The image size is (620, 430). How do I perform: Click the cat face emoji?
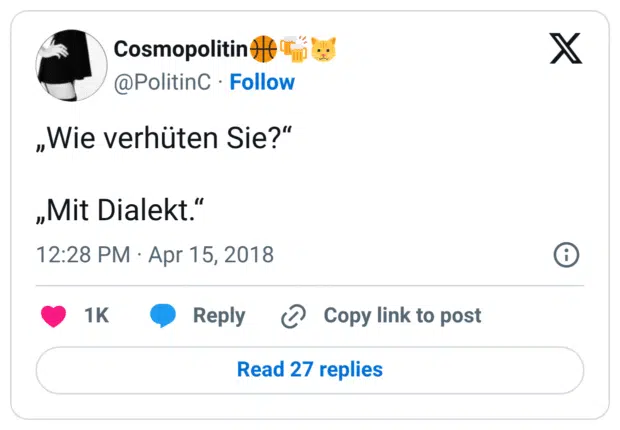[323, 48]
